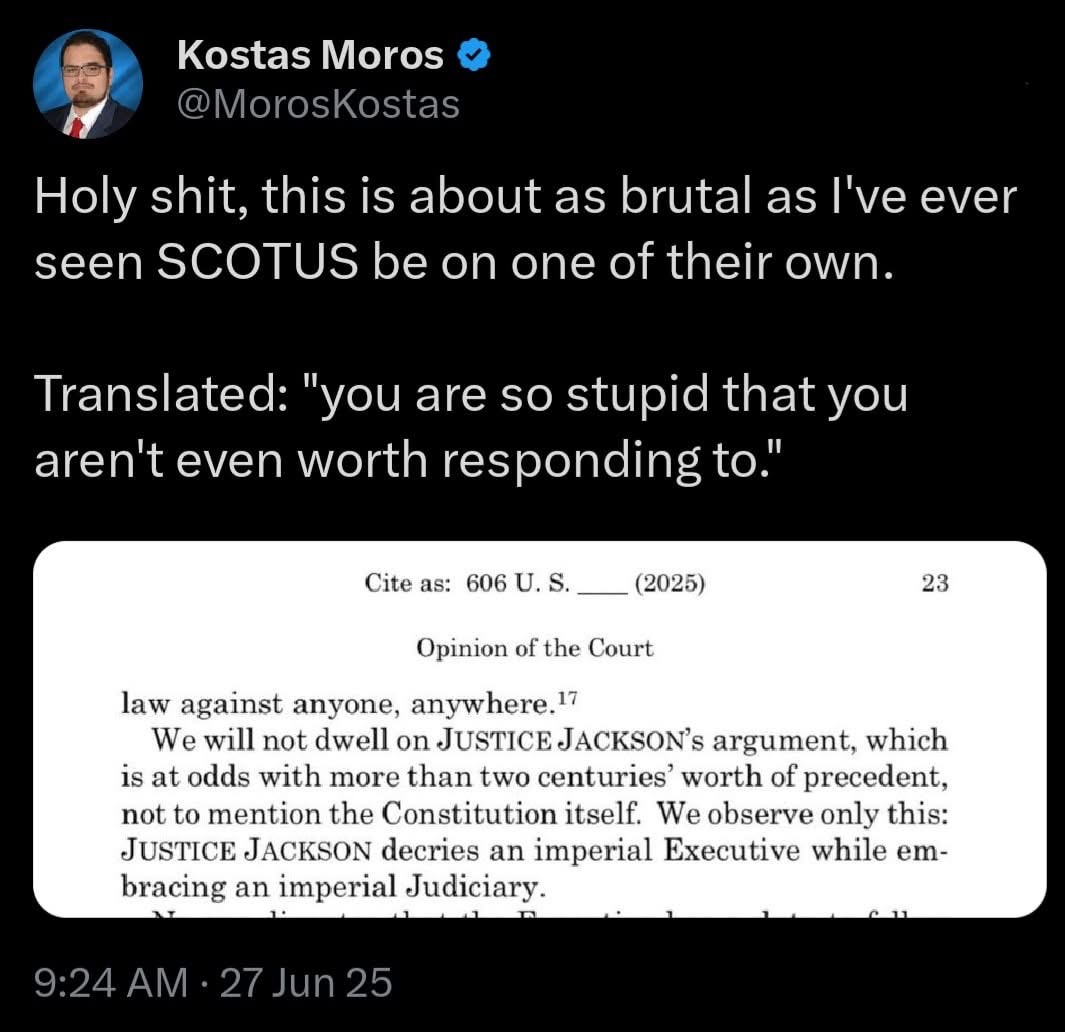Open the embedded court opinion image
This screenshot has width=1065, height=1032.
(x=540, y=729)
